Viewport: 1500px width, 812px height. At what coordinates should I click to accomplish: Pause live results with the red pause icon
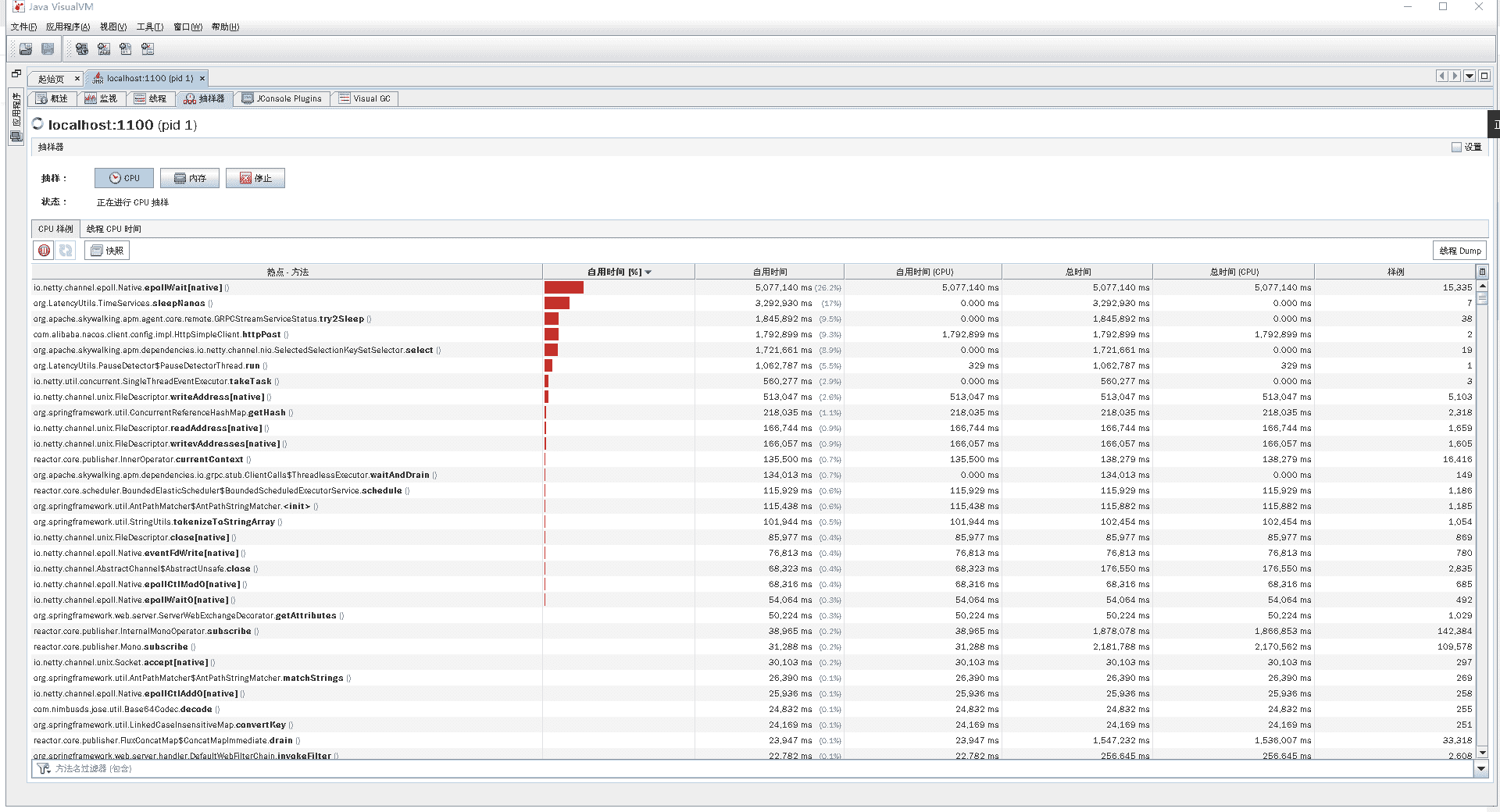point(45,251)
